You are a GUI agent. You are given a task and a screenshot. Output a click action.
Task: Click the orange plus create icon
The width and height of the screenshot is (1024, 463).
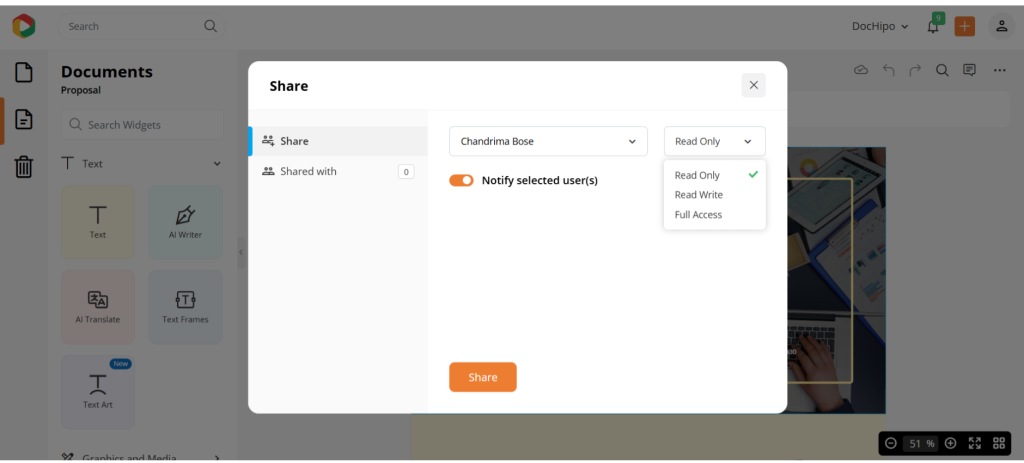pyautogui.click(x=964, y=27)
